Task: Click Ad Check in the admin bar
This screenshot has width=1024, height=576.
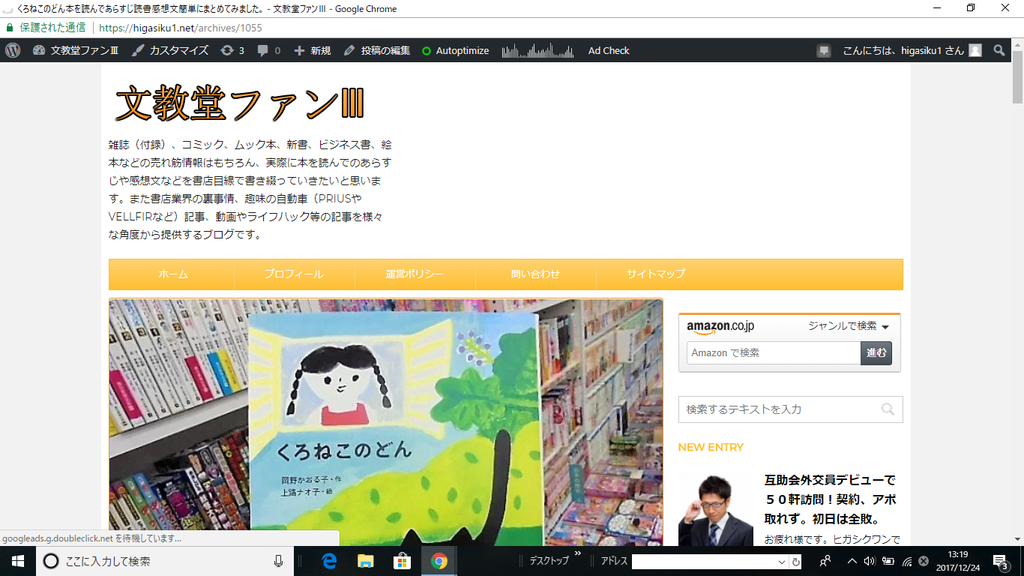Action: tap(609, 50)
